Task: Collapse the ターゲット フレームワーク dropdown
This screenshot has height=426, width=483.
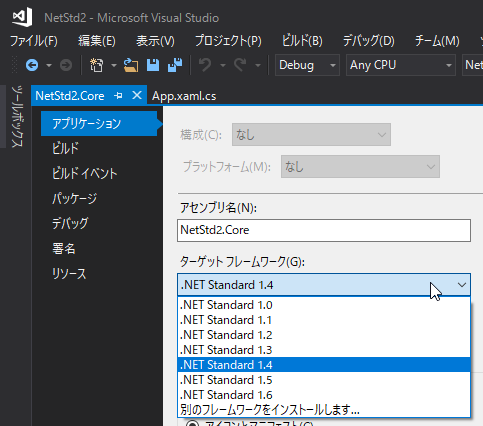Action: pyautogui.click(x=462, y=285)
